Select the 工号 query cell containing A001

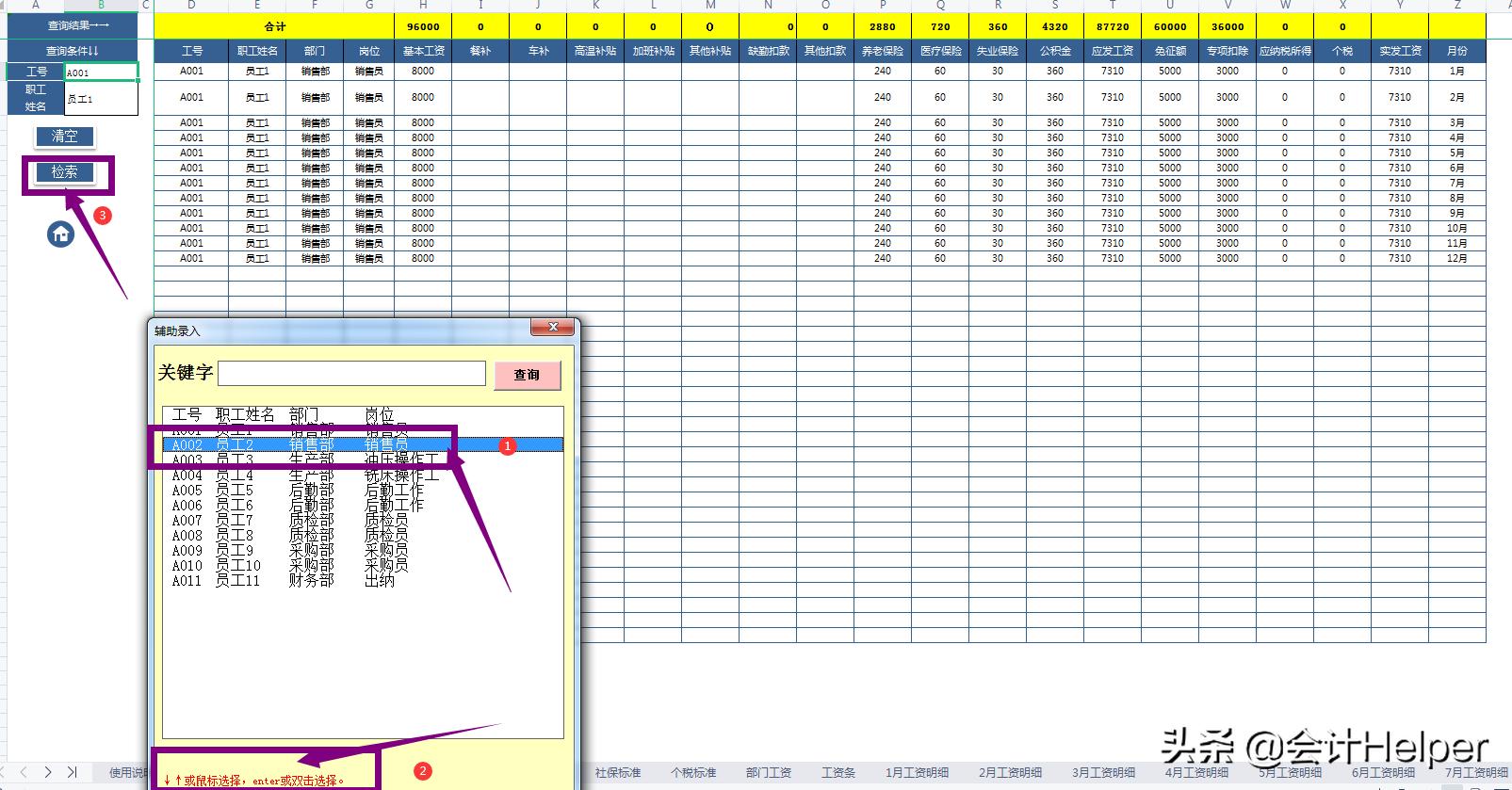tap(101, 72)
